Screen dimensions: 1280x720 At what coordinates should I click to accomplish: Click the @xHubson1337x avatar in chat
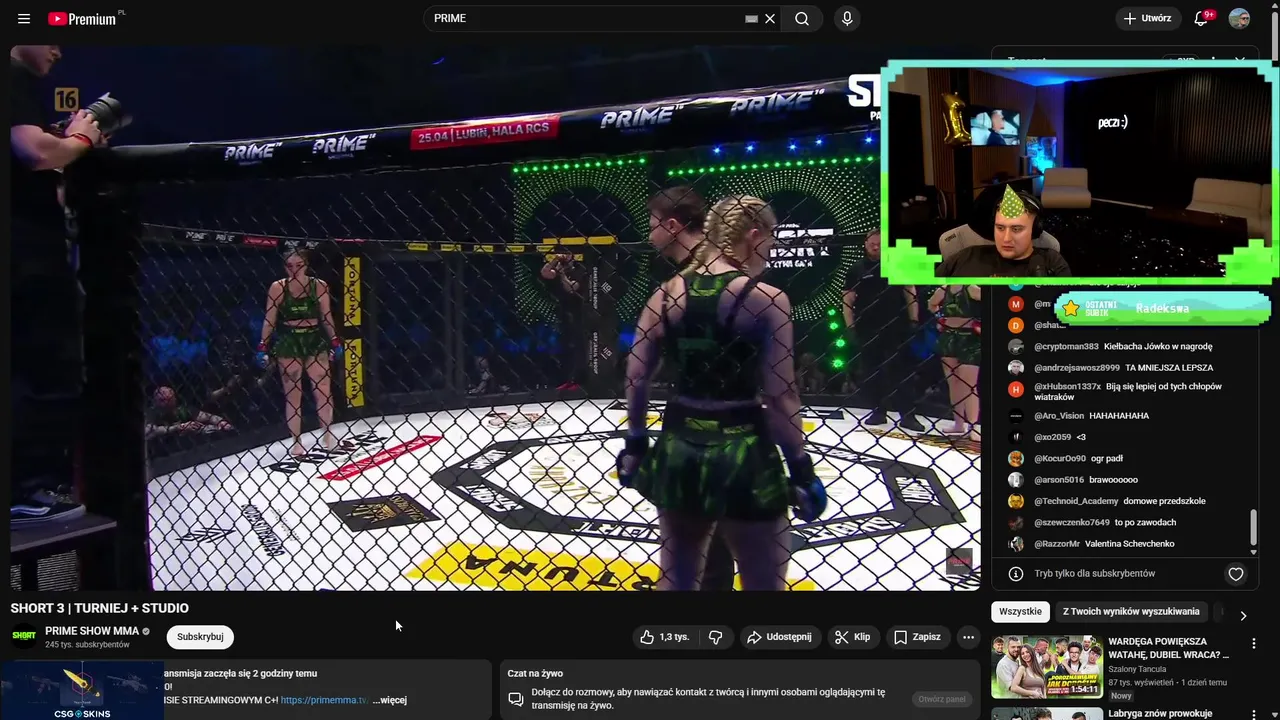(x=1016, y=389)
